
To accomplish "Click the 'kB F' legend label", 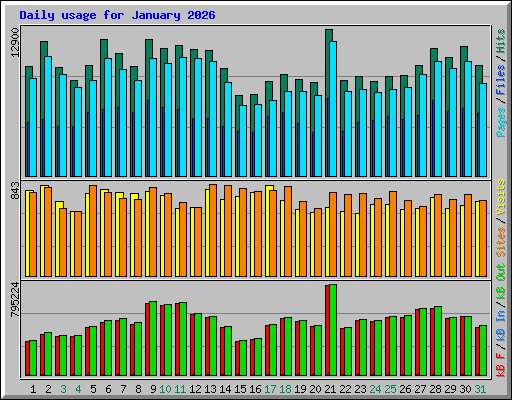I will pyautogui.click(x=501, y=365).
